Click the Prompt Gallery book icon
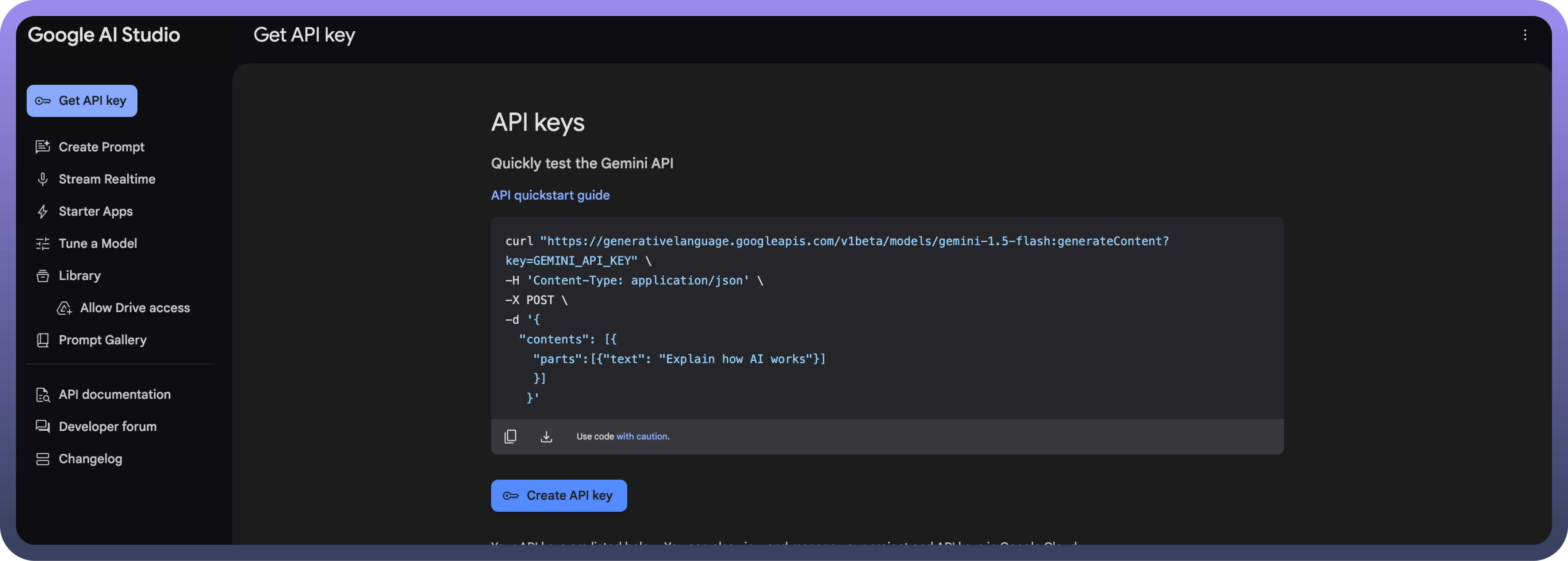This screenshot has height=561, width=1568. (43, 340)
